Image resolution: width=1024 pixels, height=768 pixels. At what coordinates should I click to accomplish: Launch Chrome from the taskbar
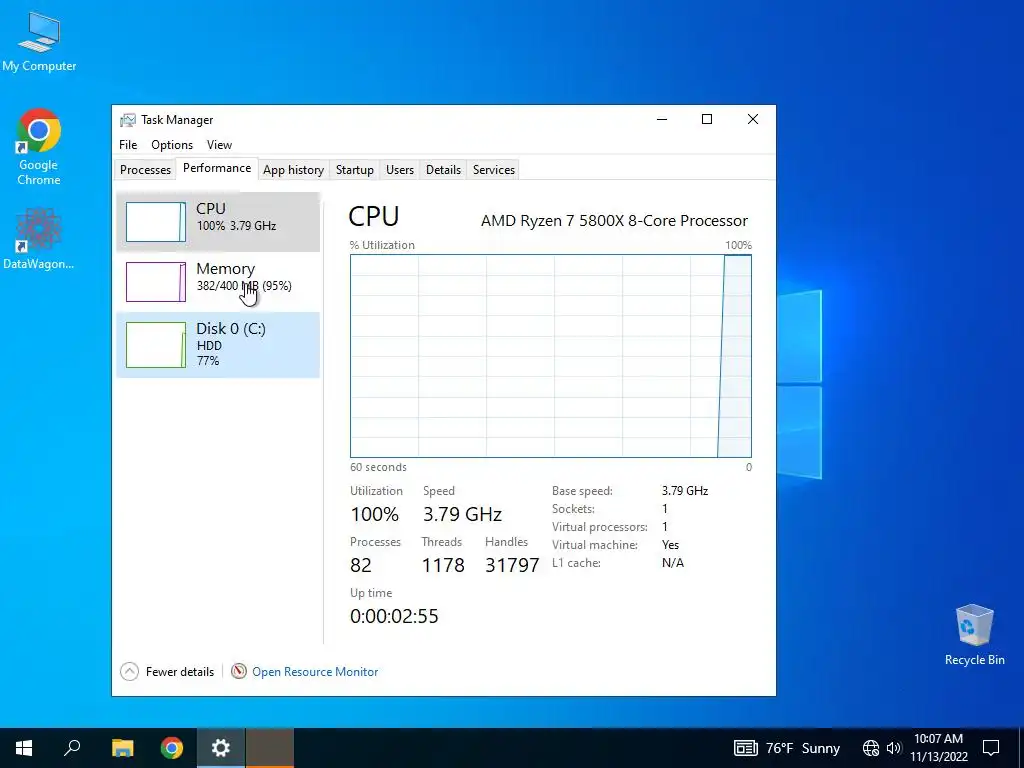(172, 748)
